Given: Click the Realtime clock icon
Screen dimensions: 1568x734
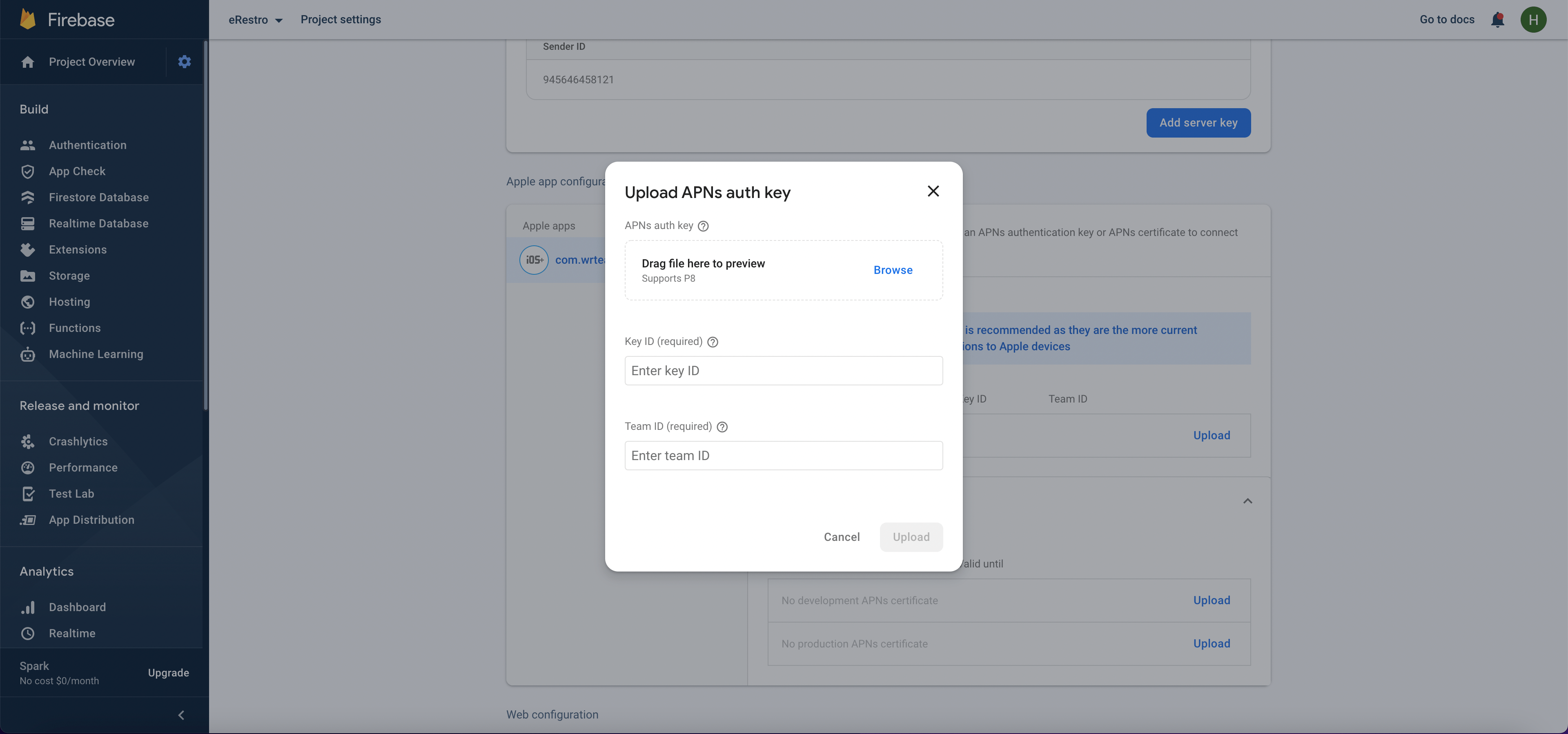Looking at the screenshot, I should pyautogui.click(x=27, y=633).
